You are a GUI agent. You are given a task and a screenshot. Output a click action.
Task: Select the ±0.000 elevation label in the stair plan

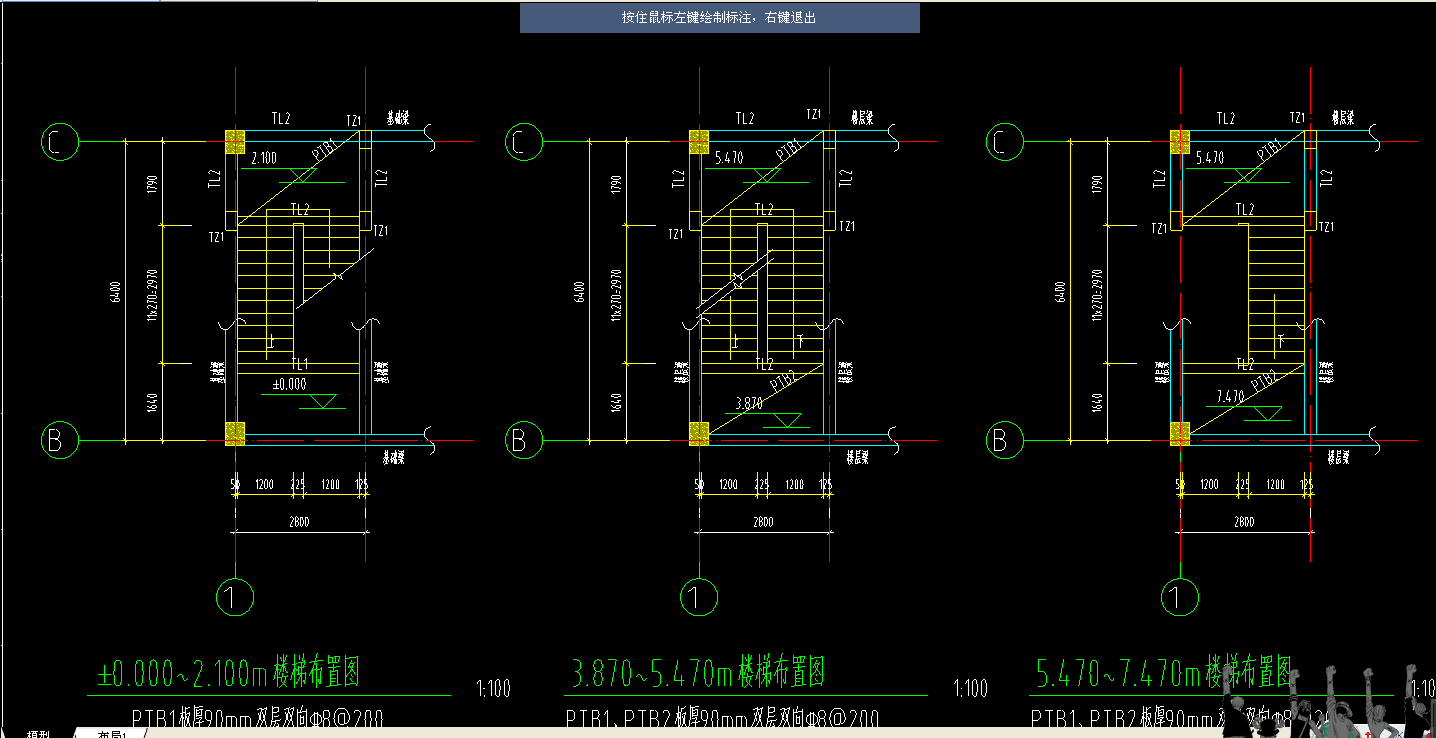(x=289, y=384)
